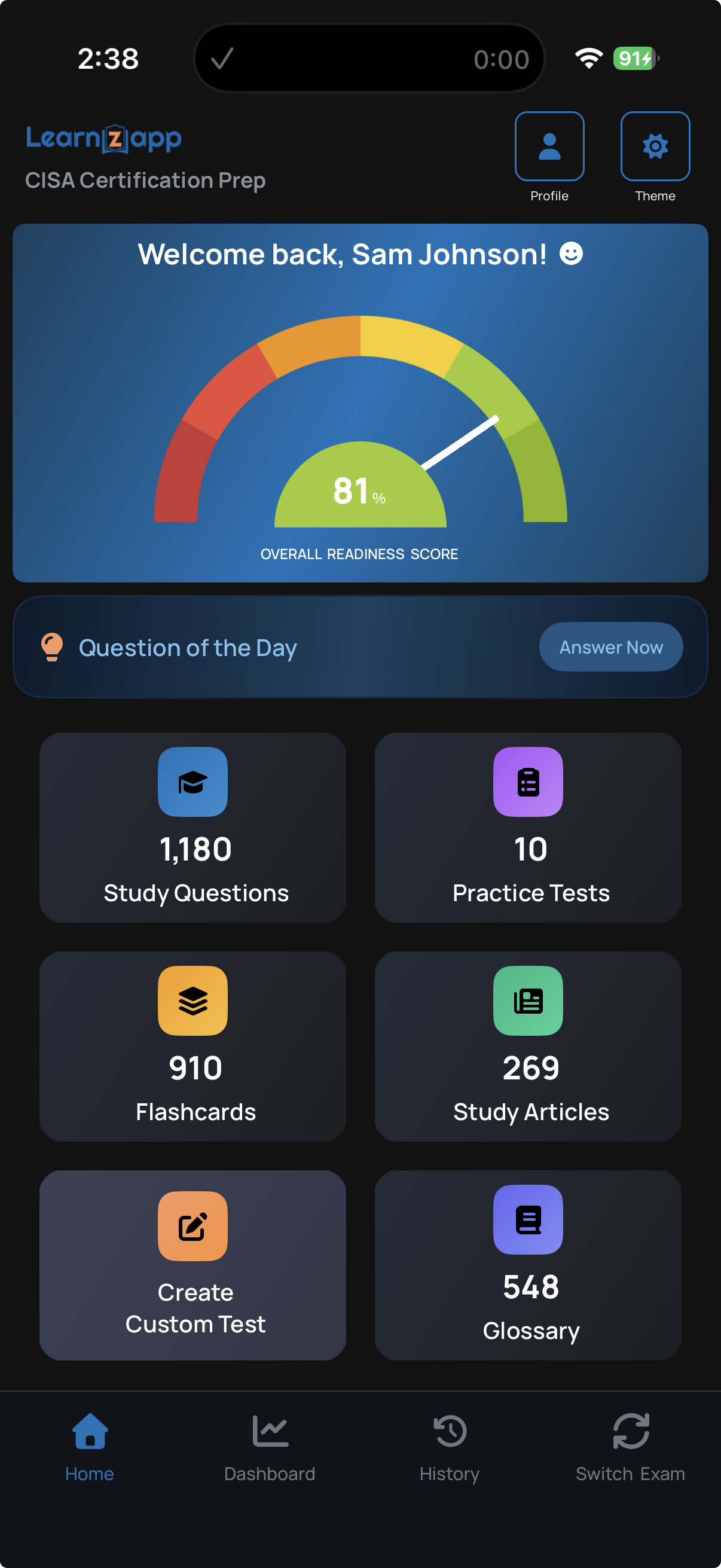Tap the Theme gear icon
721x1568 pixels.
click(655, 147)
